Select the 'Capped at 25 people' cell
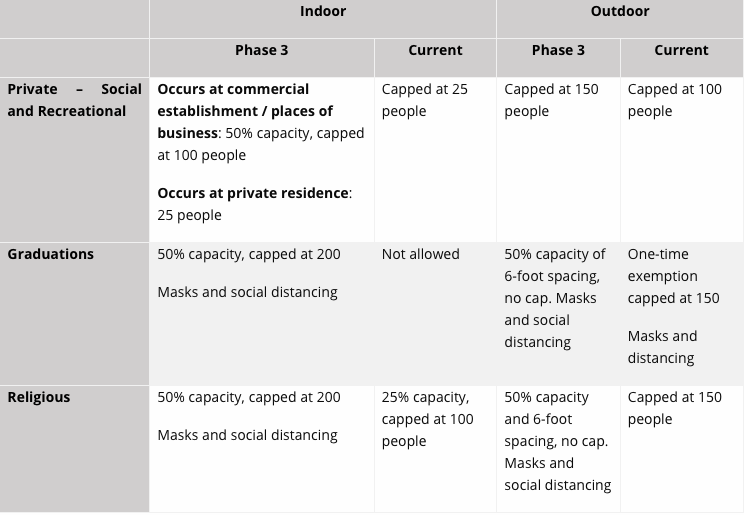 pos(424,100)
